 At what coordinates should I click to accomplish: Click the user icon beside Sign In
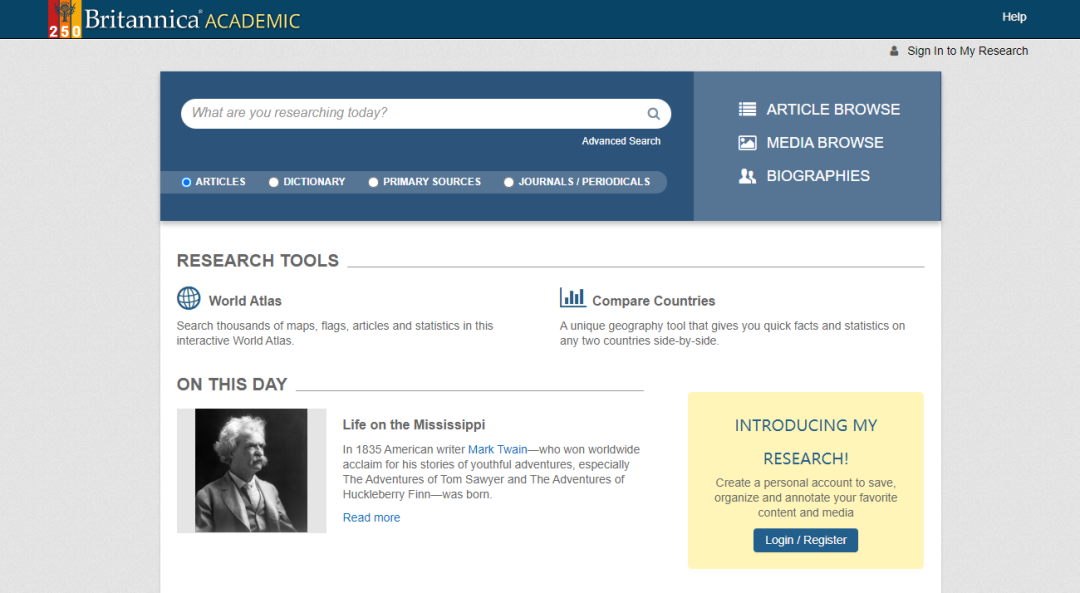click(x=894, y=51)
